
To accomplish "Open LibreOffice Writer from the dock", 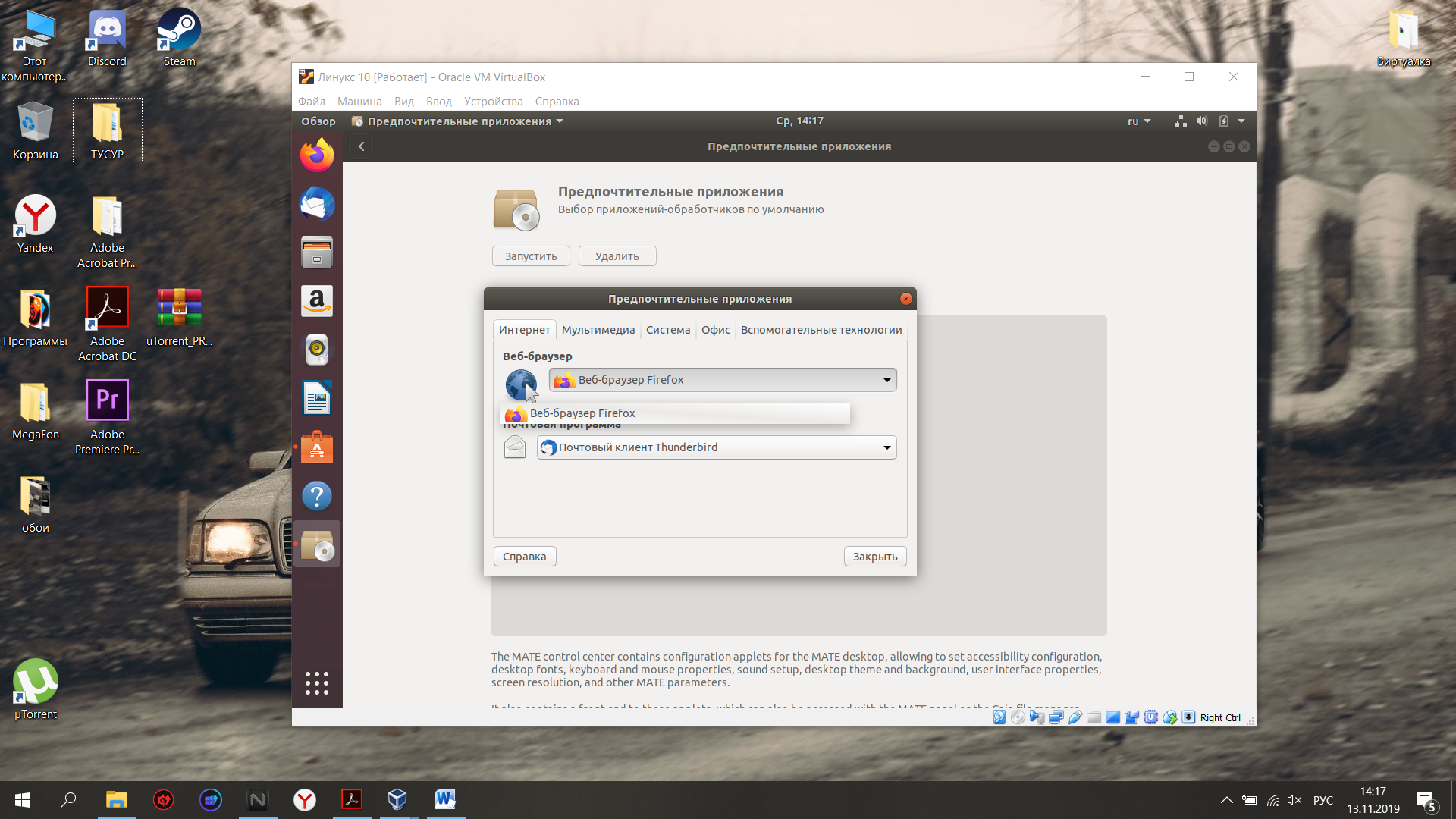I will (317, 398).
